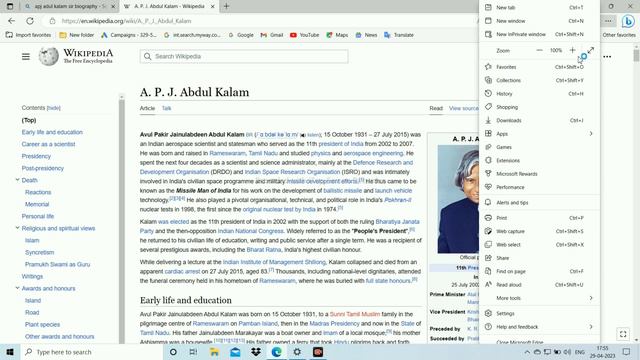The width and height of the screenshot is (640, 360).
Task: Click the Find on page icon
Action: pos(488,271)
